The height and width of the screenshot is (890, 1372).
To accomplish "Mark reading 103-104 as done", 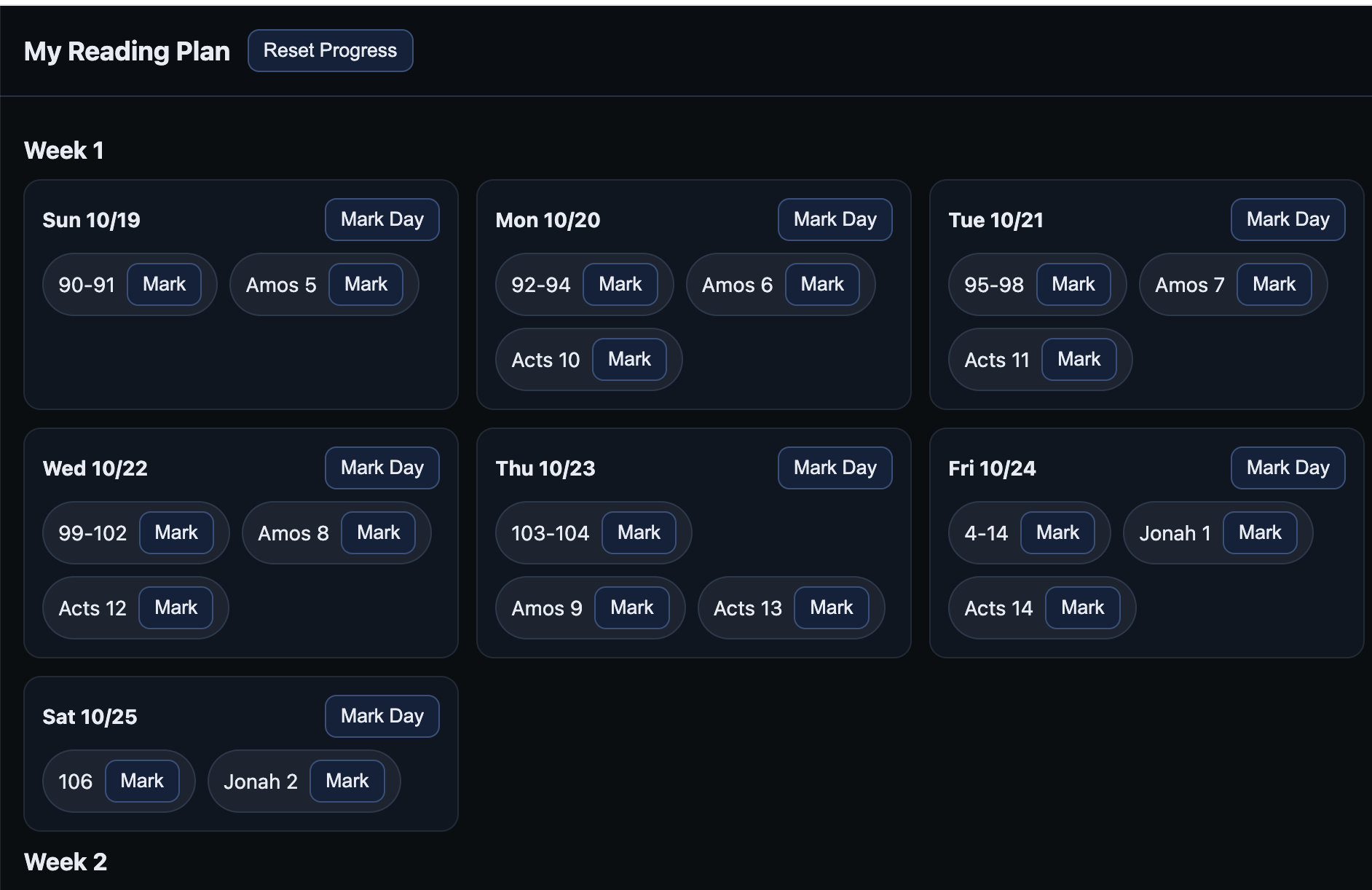I will [x=639, y=532].
